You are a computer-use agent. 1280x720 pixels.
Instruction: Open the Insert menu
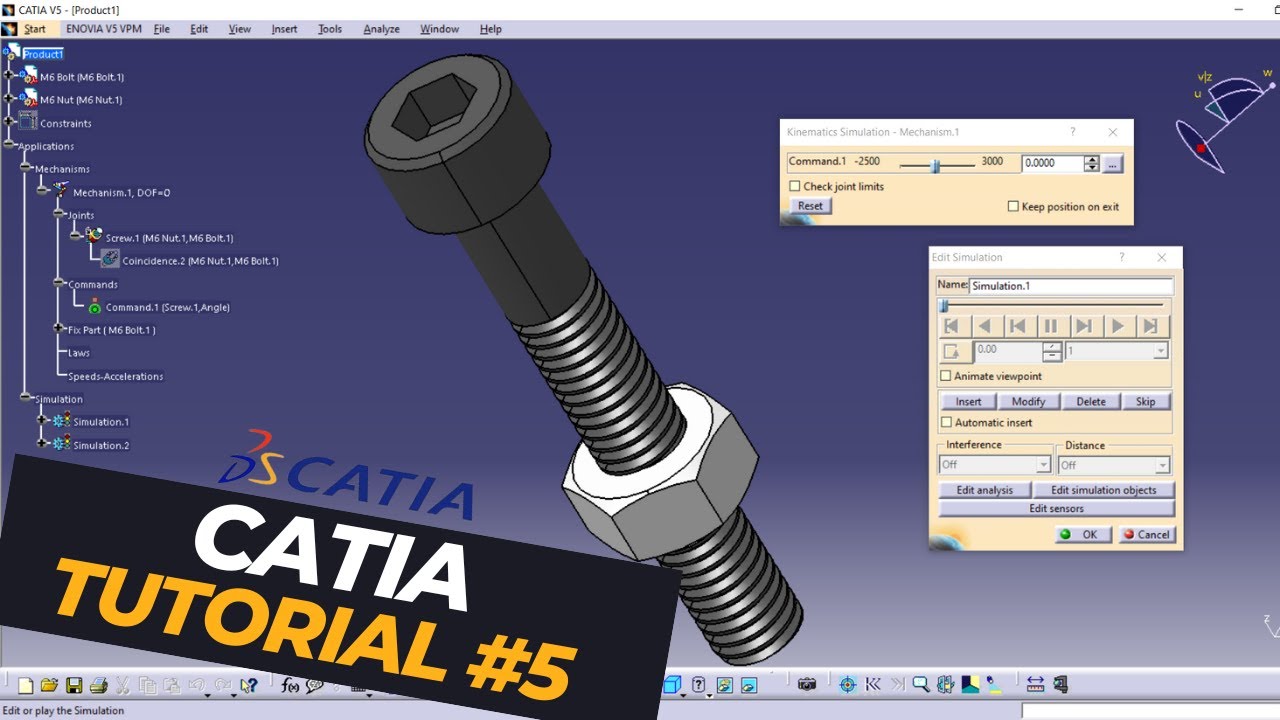(284, 29)
